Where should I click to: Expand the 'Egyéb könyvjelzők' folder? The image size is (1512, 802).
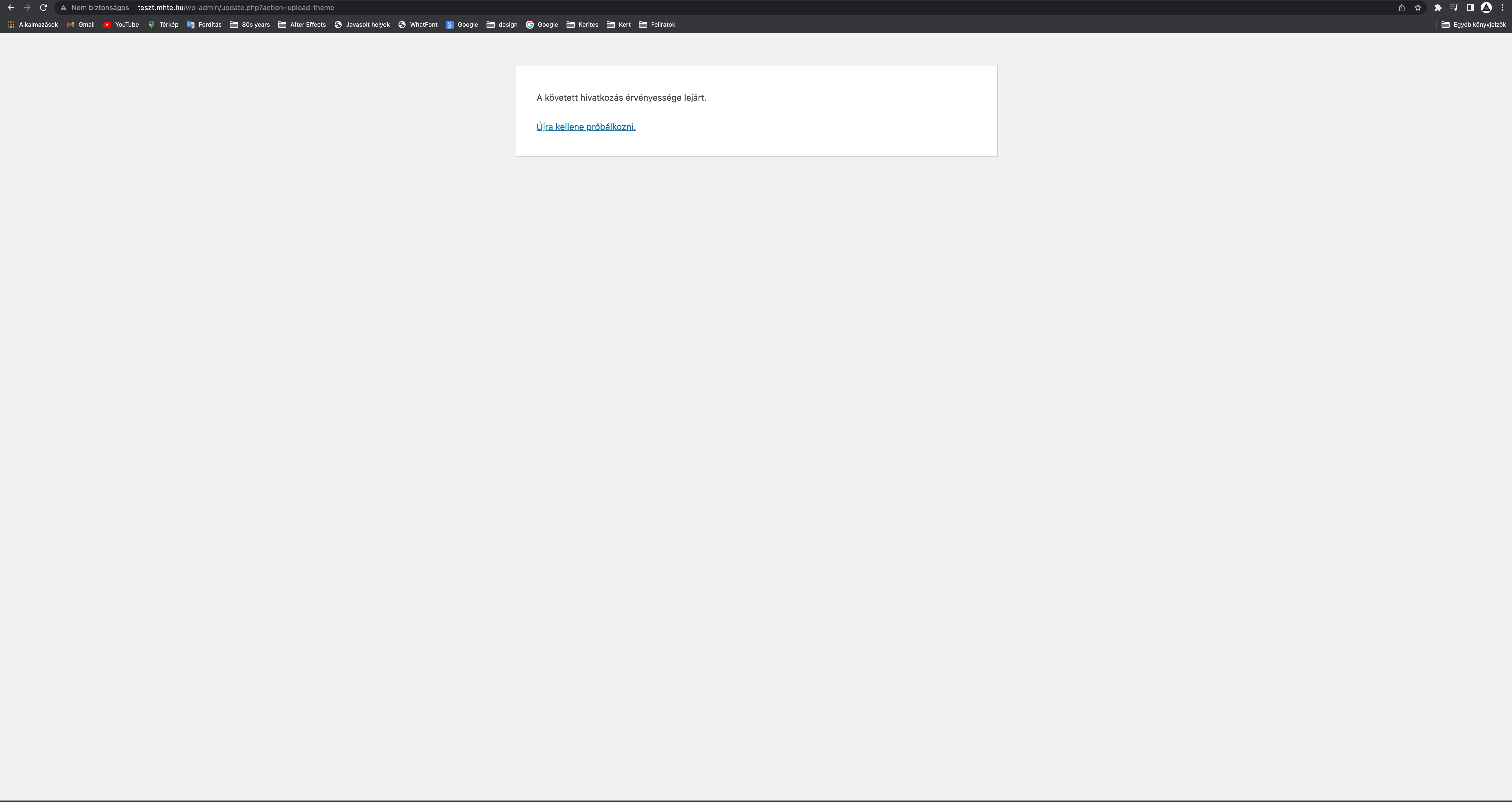1473,25
